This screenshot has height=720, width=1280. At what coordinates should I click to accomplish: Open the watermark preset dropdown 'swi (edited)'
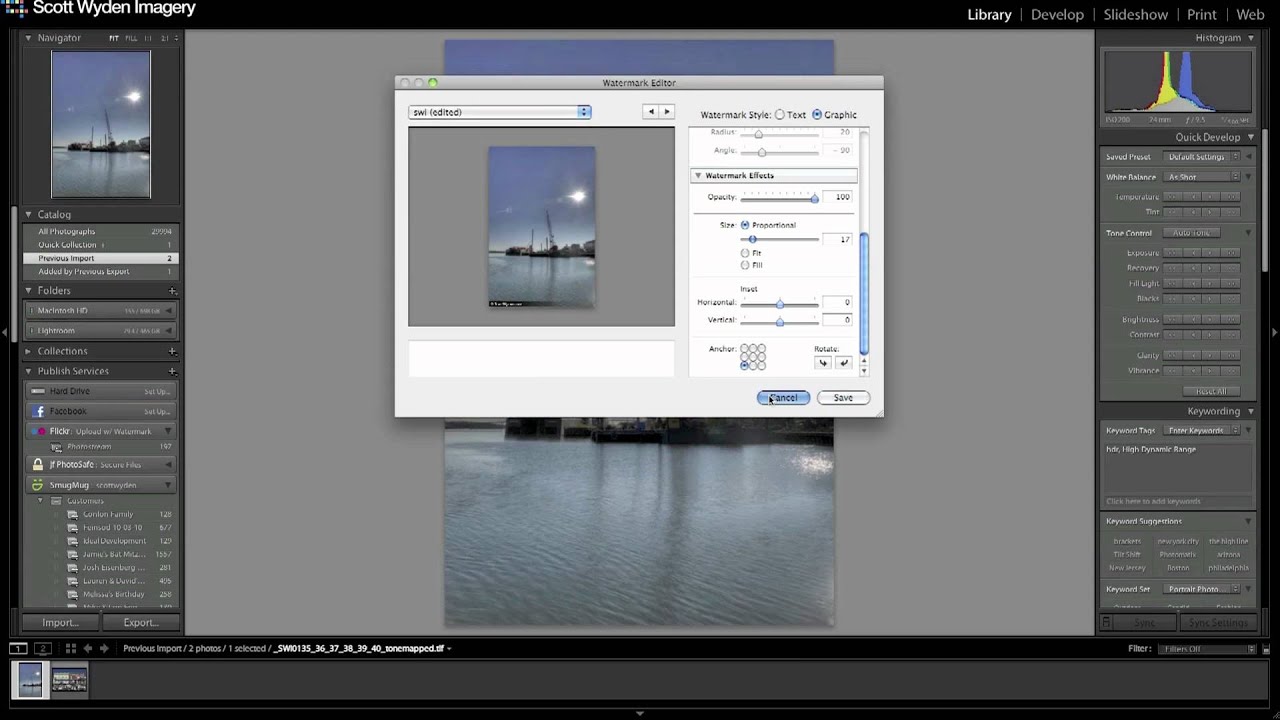(x=500, y=112)
